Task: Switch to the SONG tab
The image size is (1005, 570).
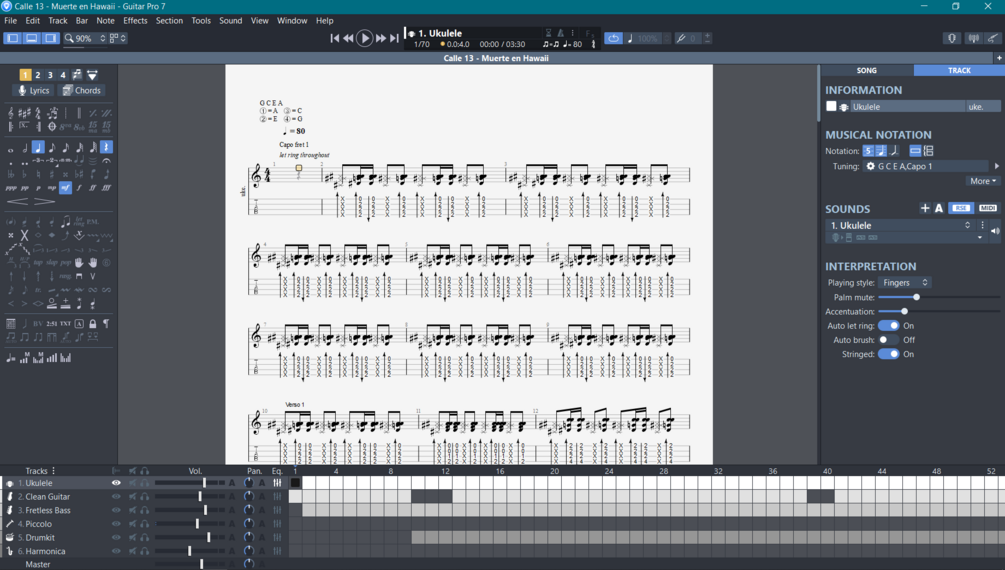Action: [x=867, y=71]
